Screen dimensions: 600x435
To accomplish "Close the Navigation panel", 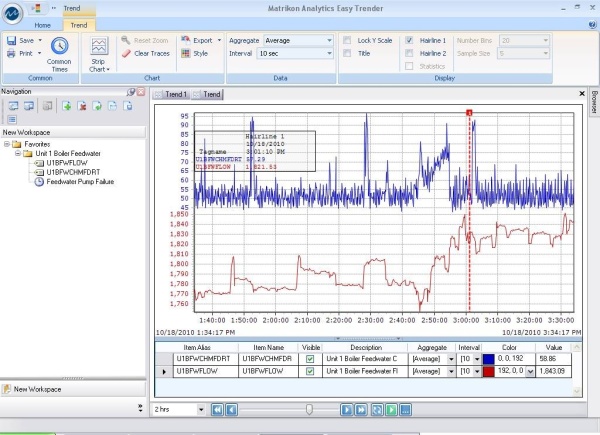I will [x=141, y=92].
